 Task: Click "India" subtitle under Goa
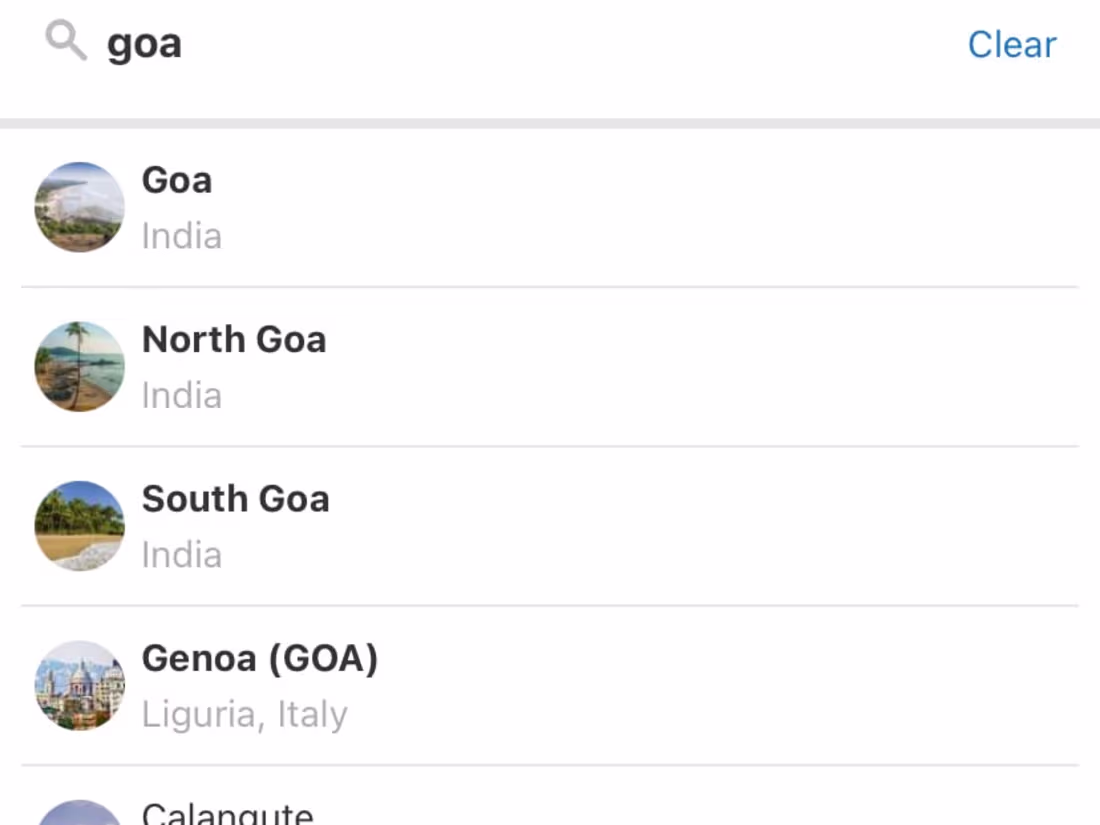point(181,237)
